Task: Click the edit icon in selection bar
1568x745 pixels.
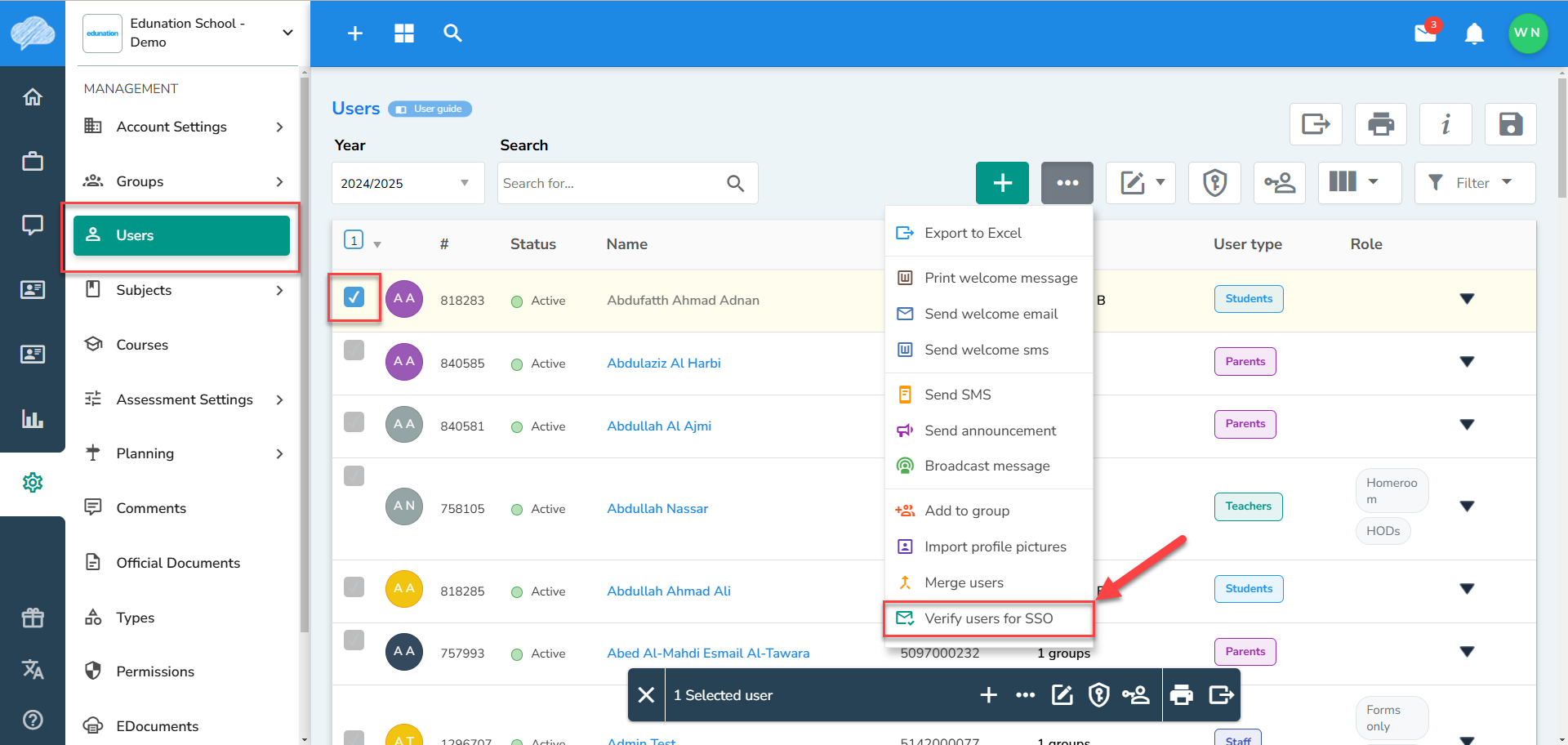Action: (x=1062, y=695)
